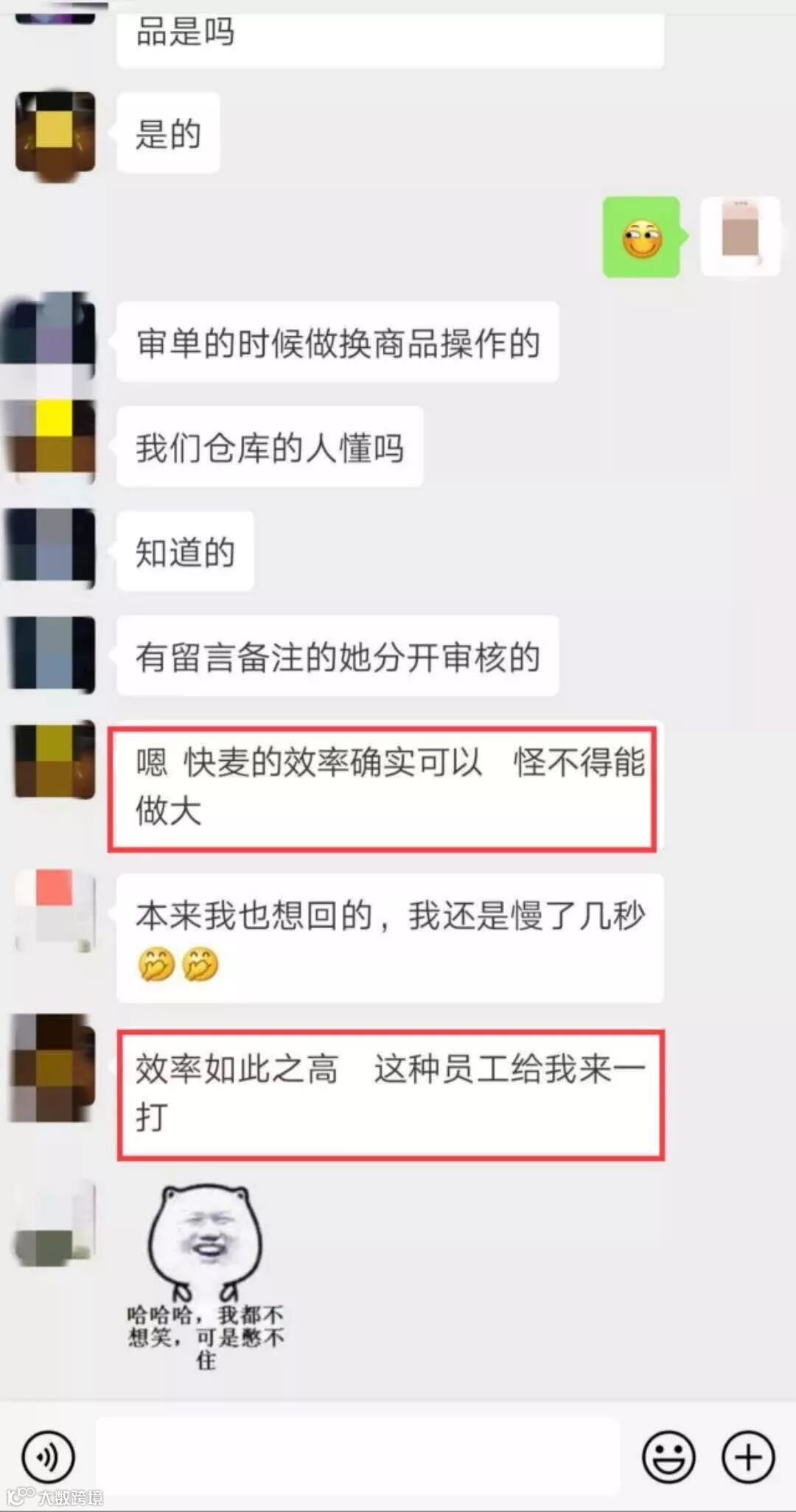Open the plus attachments menu
Image resolution: width=796 pixels, height=1512 pixels.
coord(748,1457)
